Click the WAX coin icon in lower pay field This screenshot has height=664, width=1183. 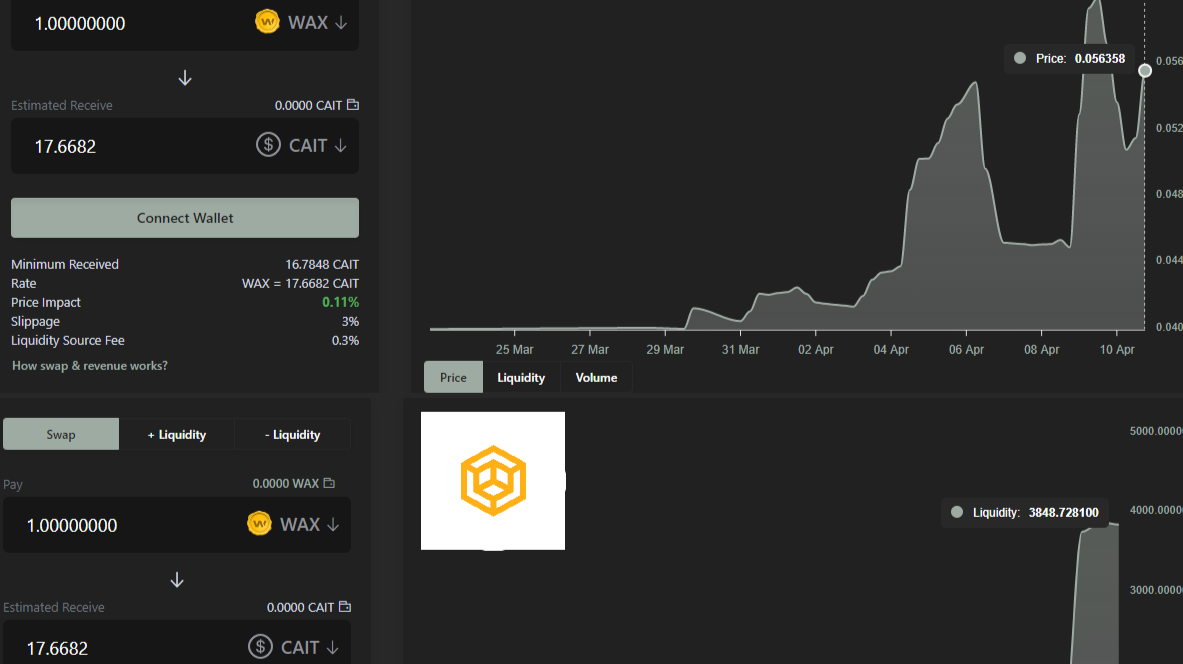(x=259, y=524)
